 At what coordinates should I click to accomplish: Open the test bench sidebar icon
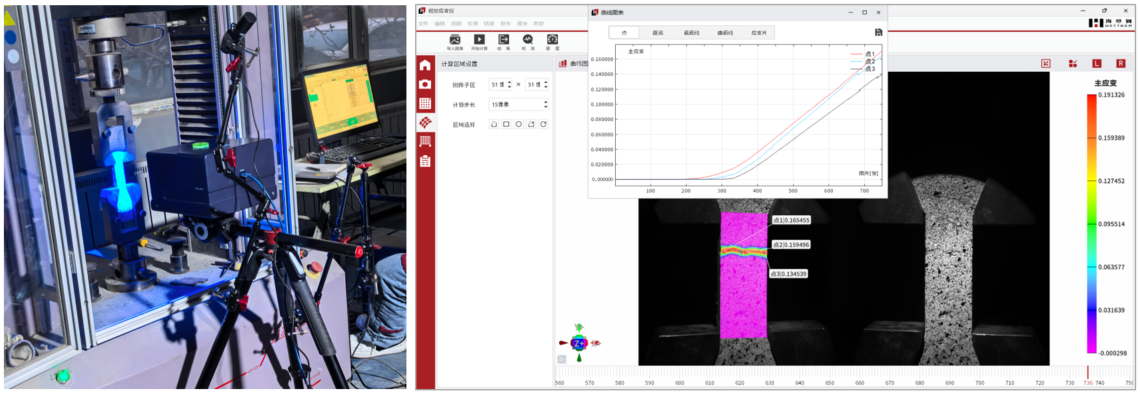tap(425, 142)
